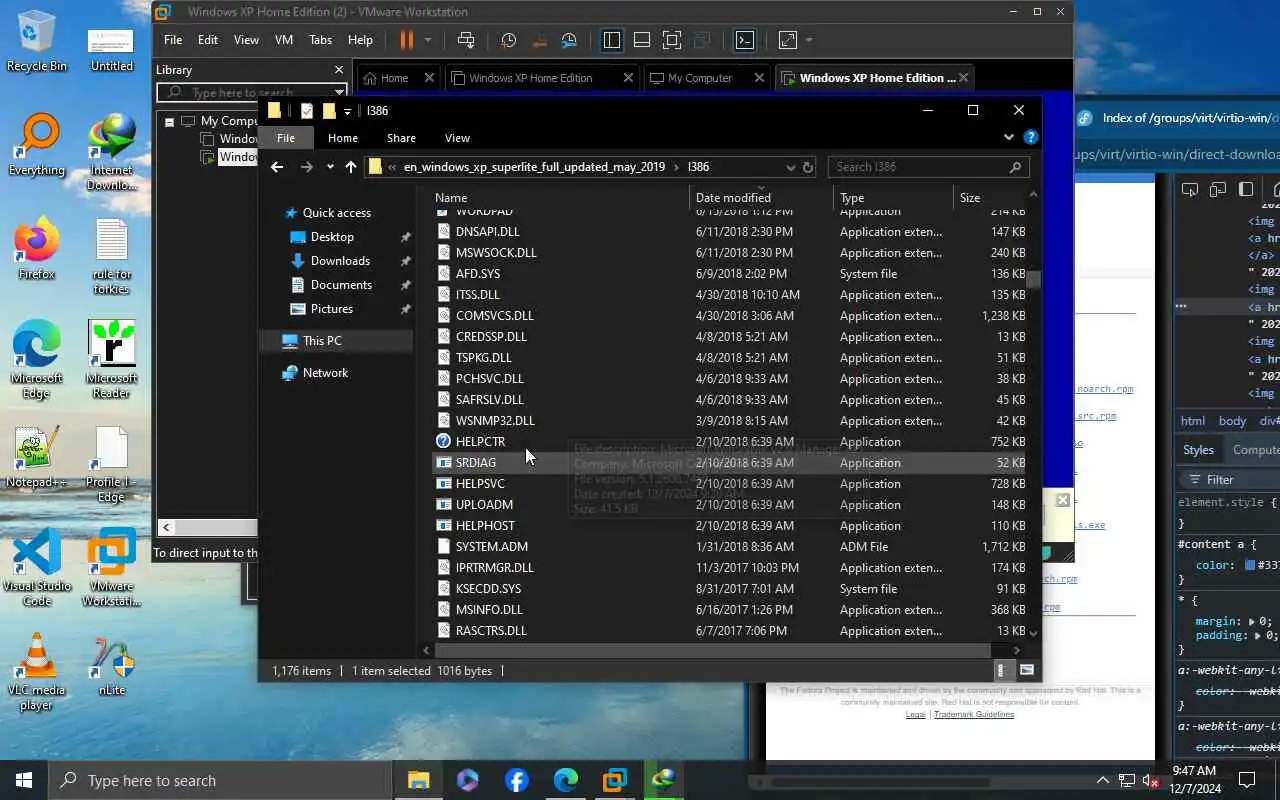Send Ctrl+Alt+Del to the VM icon

click(x=466, y=40)
